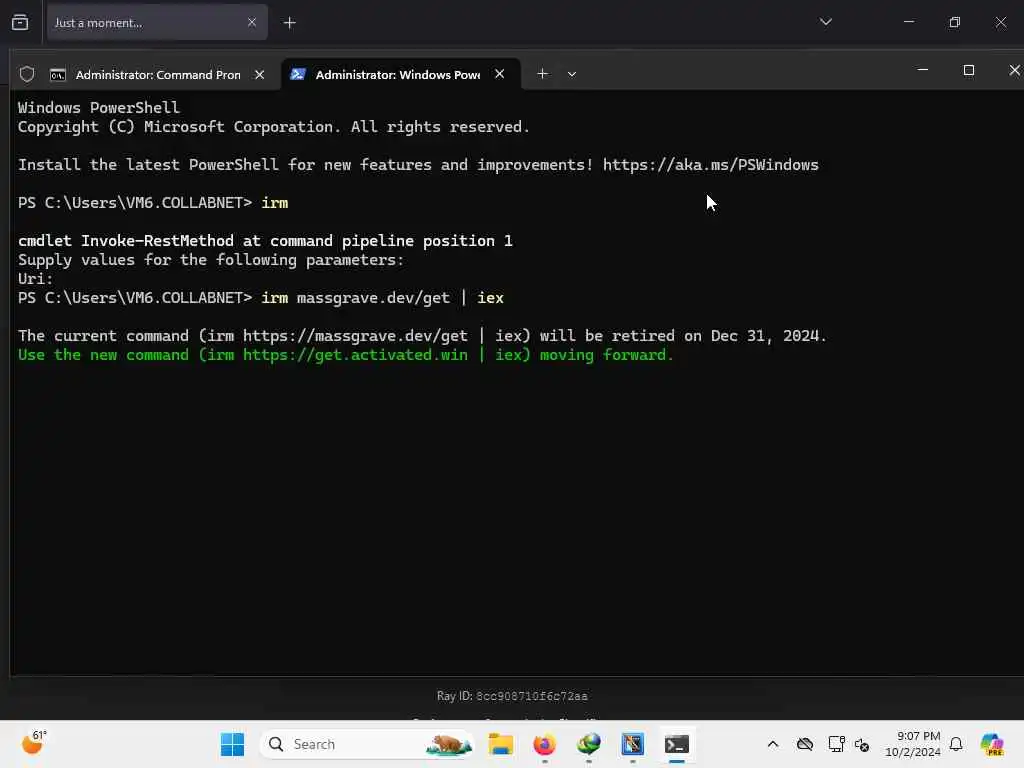Viewport: 1024px width, 768px height.
Task: Launch Firefox from the taskbar
Action: [545, 744]
